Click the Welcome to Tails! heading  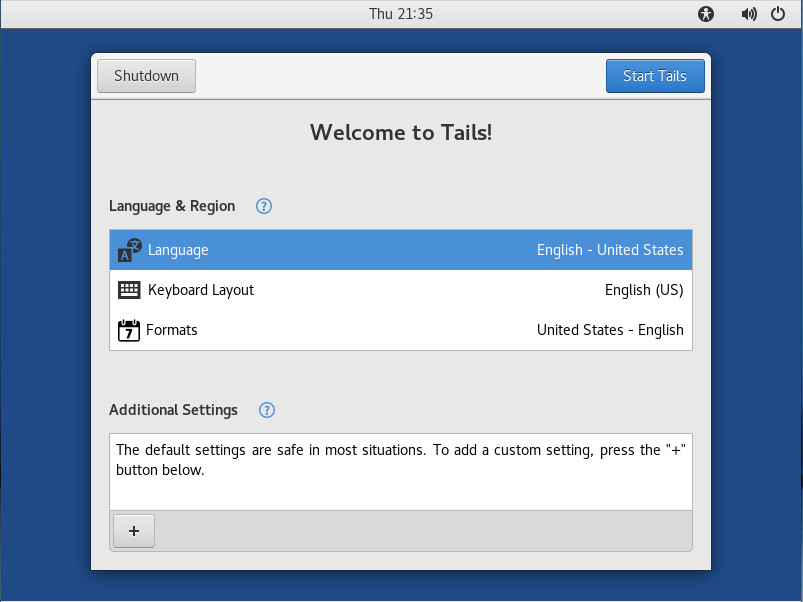(401, 132)
